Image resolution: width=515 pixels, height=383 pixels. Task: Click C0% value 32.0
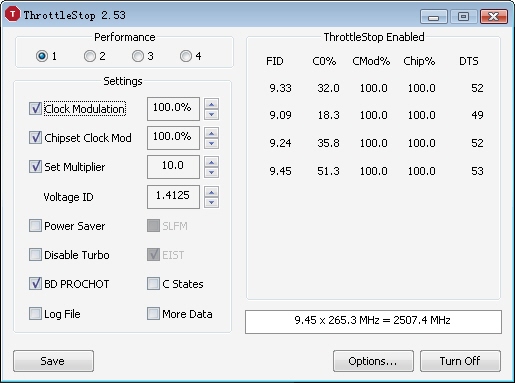pos(328,88)
